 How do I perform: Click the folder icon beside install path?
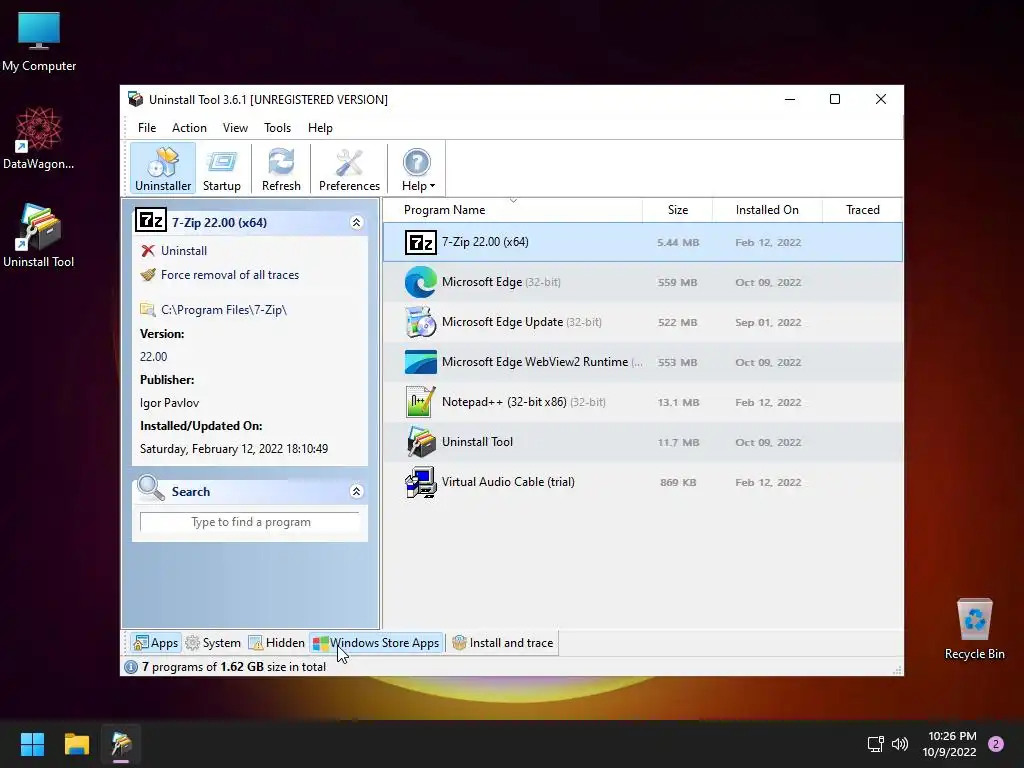pyautogui.click(x=148, y=310)
